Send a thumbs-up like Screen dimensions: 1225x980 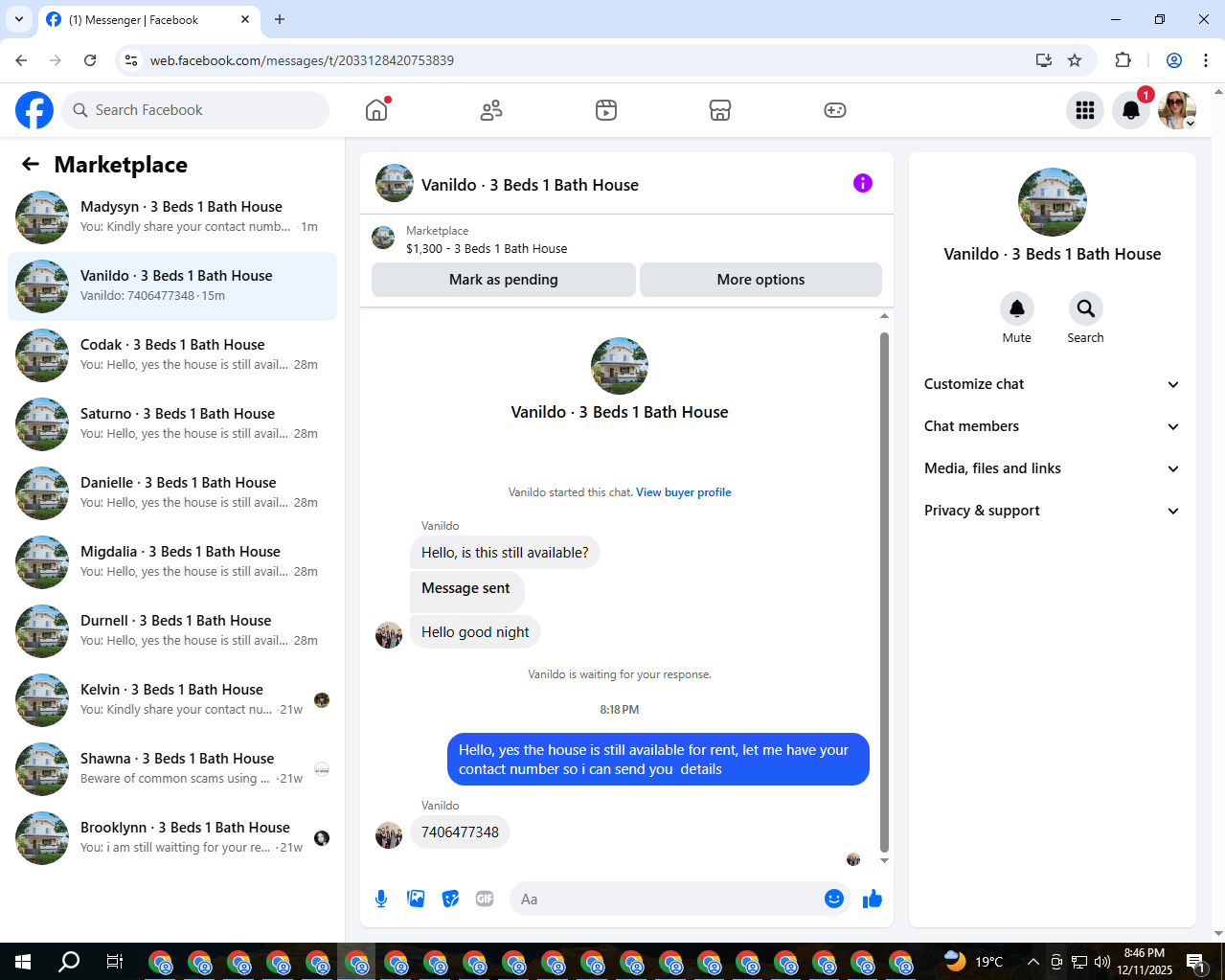pos(873,899)
